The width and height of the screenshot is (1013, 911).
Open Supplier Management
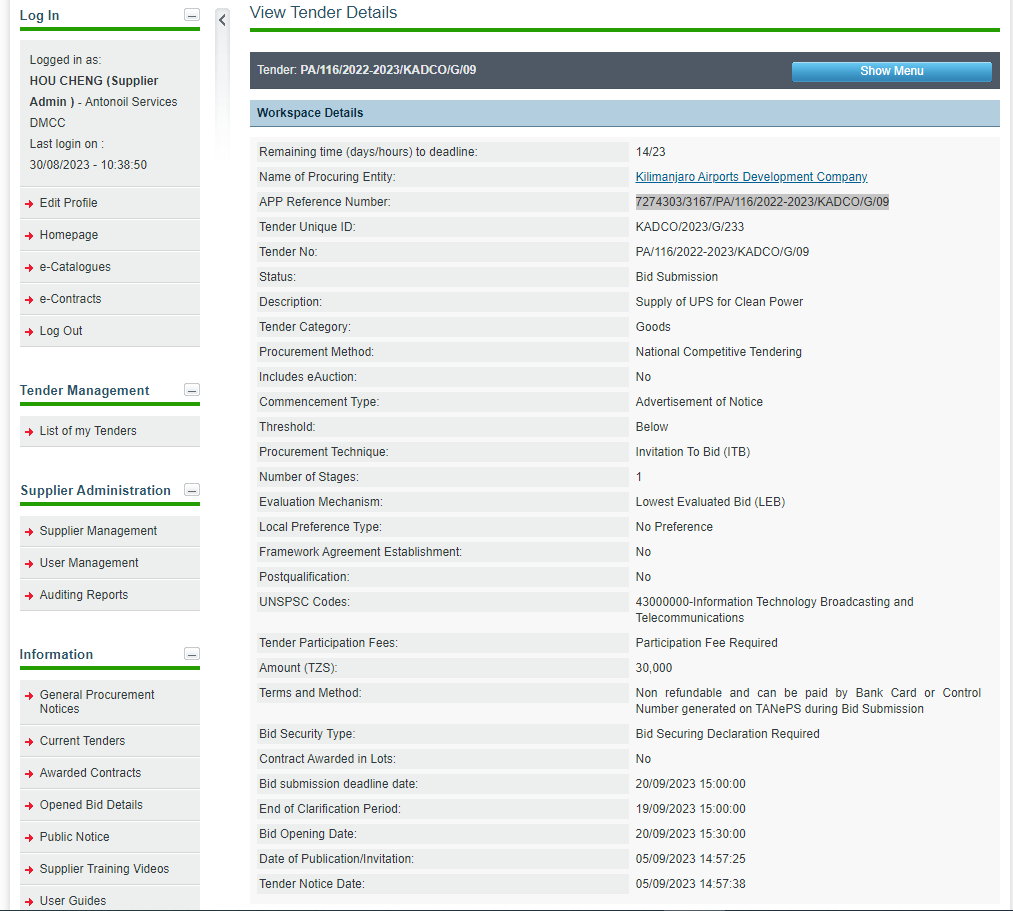(98, 531)
